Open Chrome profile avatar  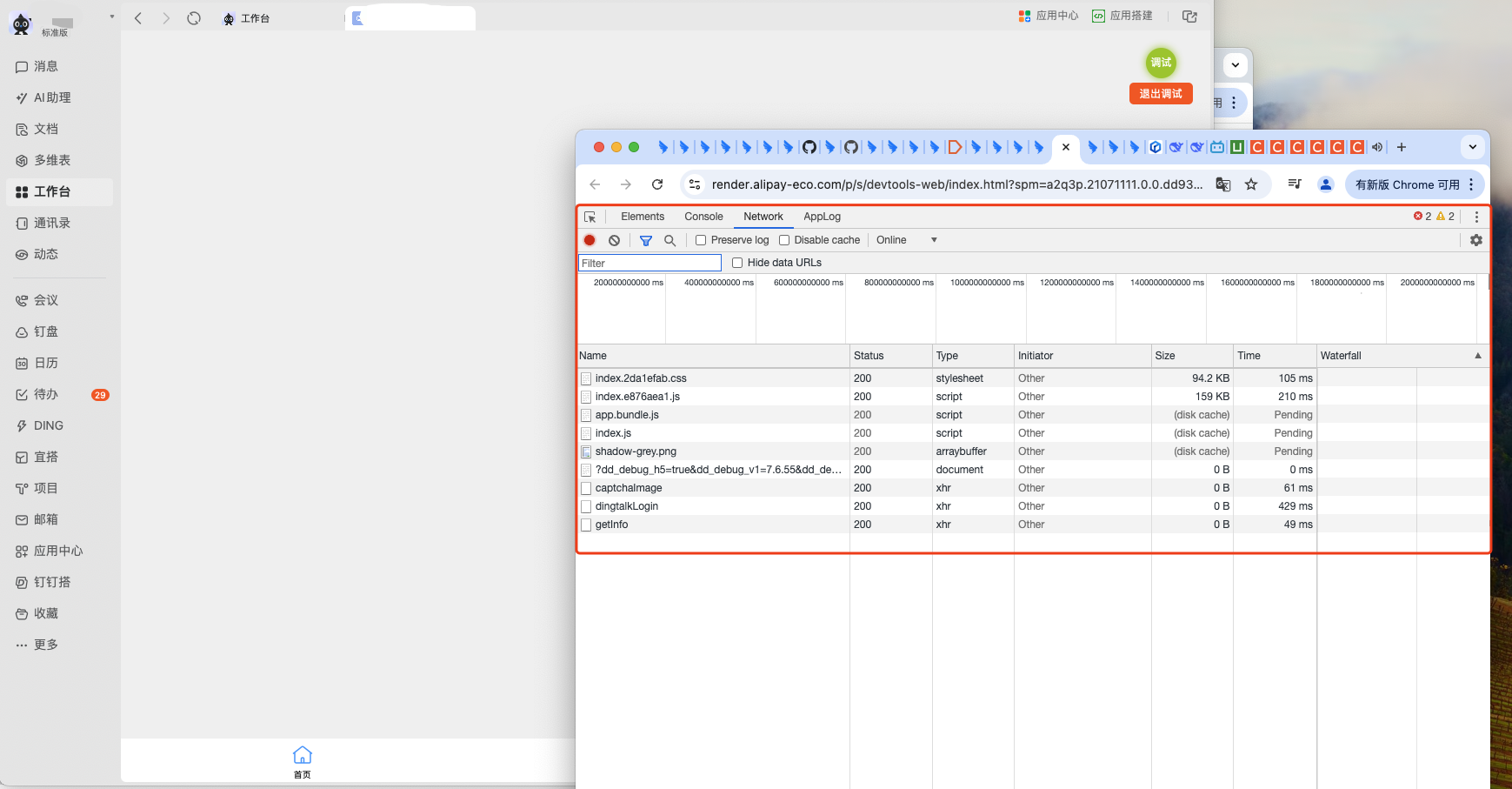coord(1326,184)
